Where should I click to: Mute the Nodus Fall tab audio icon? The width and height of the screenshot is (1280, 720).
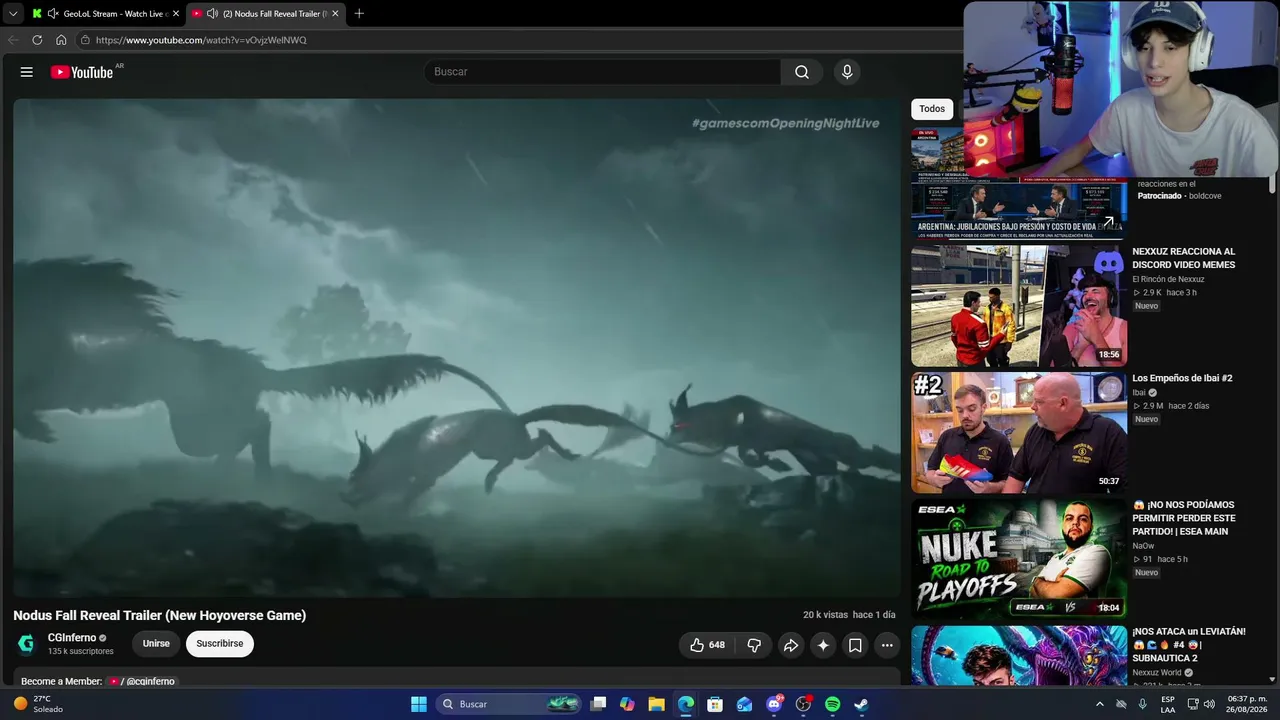pos(212,14)
